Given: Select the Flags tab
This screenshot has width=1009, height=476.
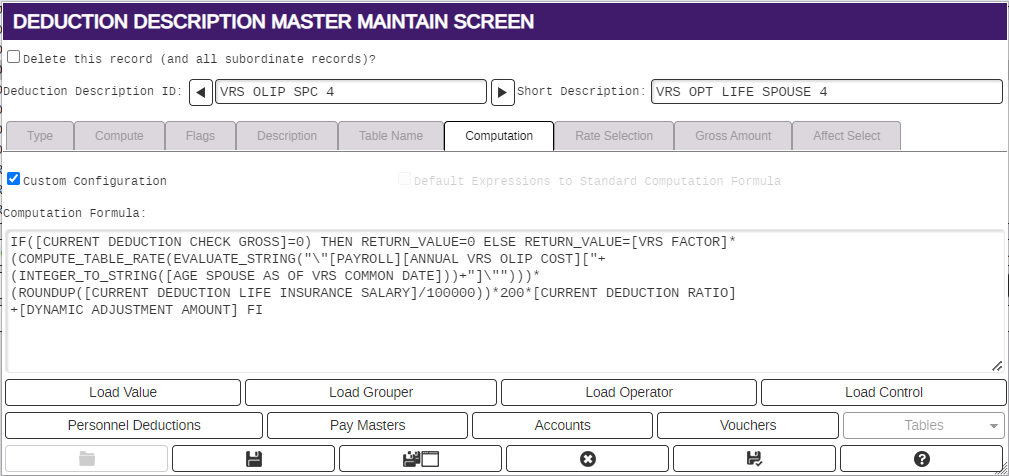Looking at the screenshot, I should (200, 136).
